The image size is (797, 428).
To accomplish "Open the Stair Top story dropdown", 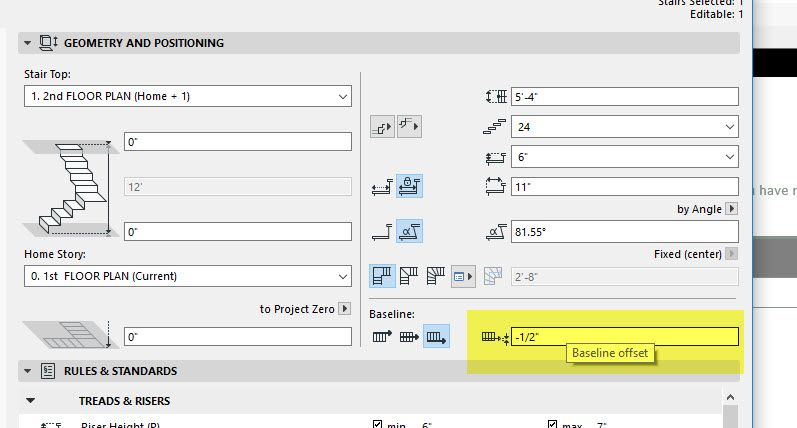I will click(x=188, y=96).
